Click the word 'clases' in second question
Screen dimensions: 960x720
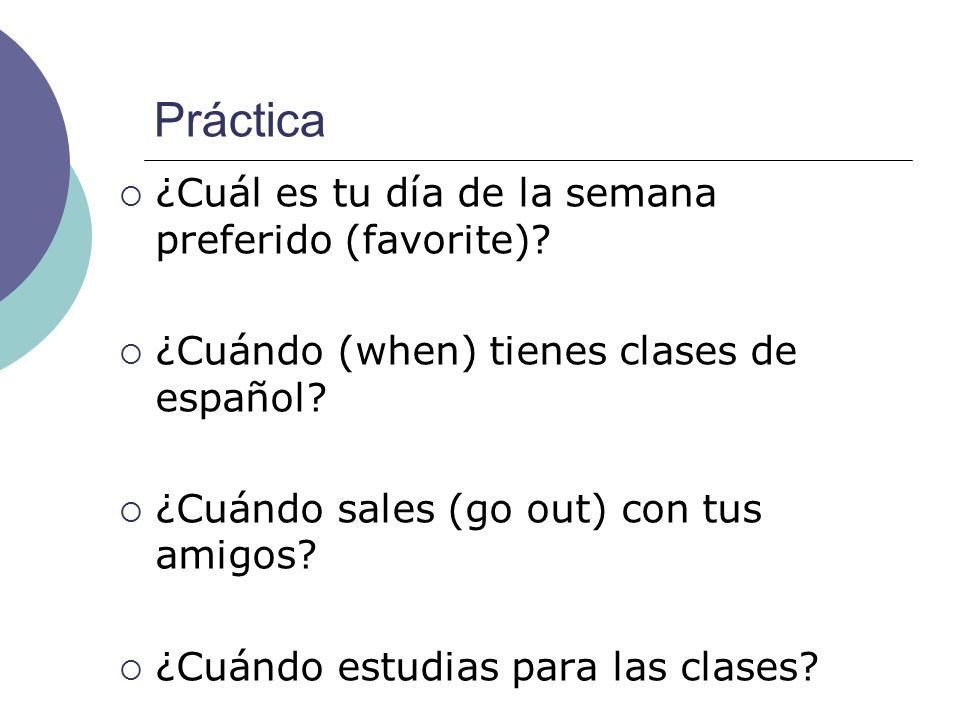point(678,352)
